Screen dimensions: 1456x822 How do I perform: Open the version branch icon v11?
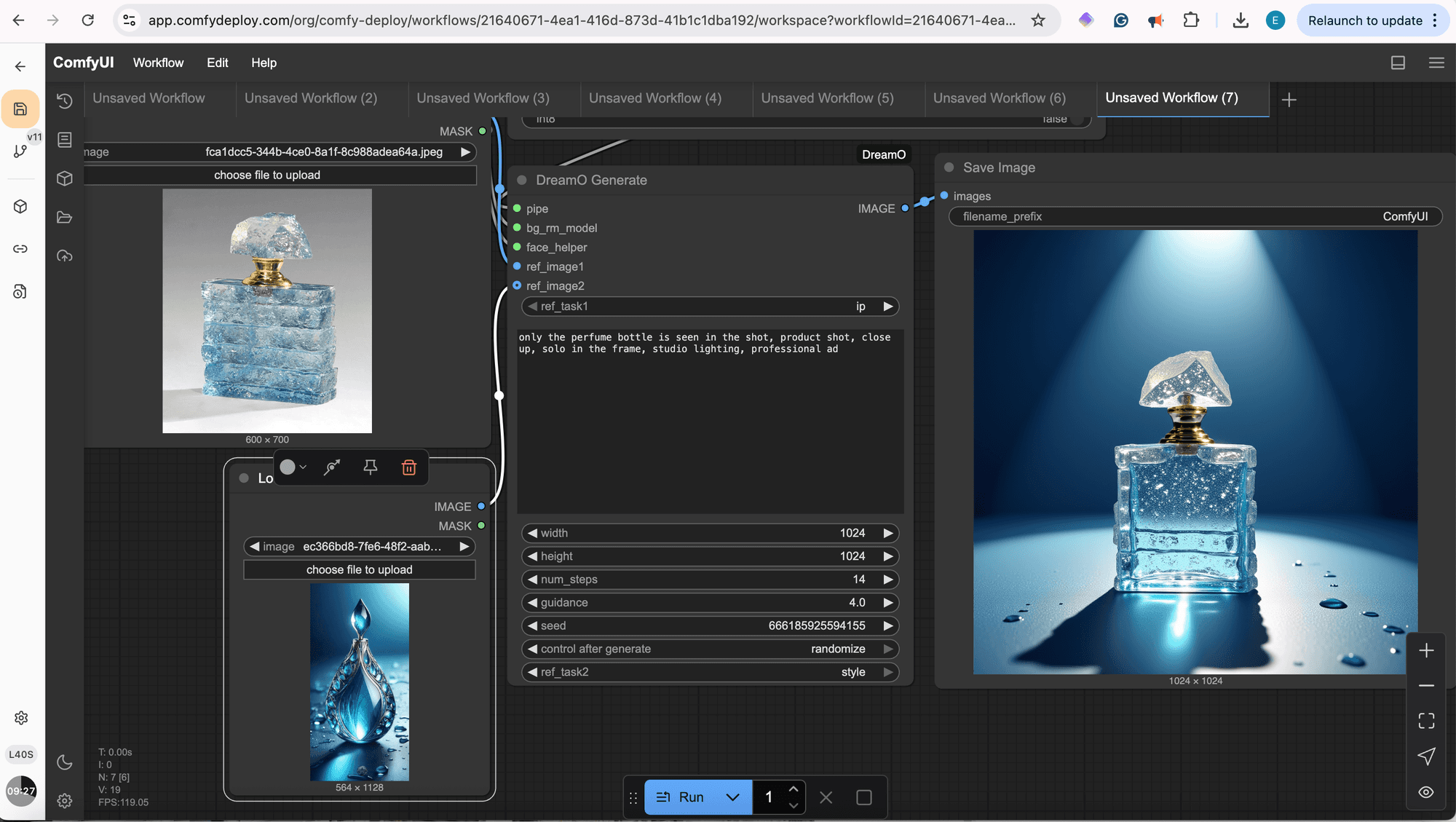[20, 151]
